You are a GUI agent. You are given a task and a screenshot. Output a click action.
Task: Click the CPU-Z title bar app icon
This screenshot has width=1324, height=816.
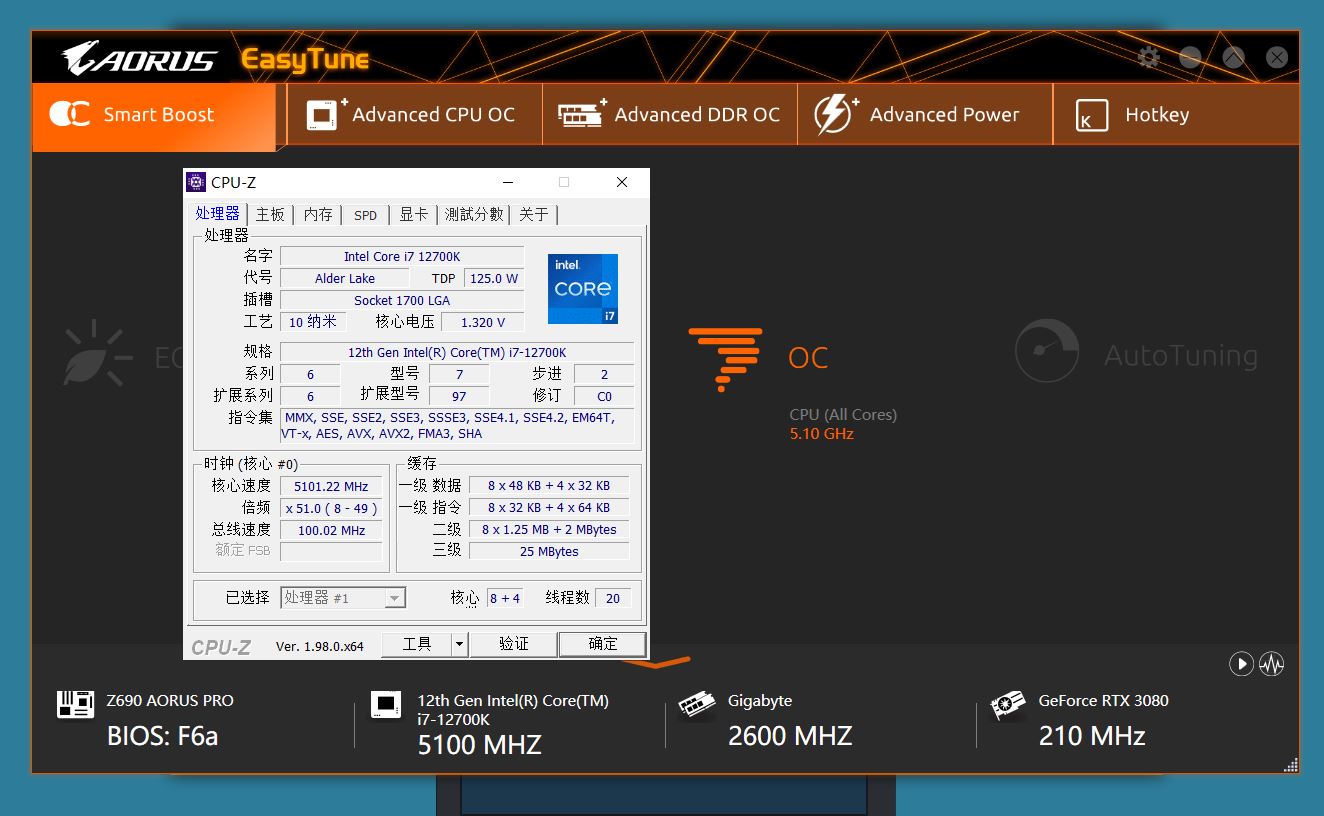coord(196,182)
